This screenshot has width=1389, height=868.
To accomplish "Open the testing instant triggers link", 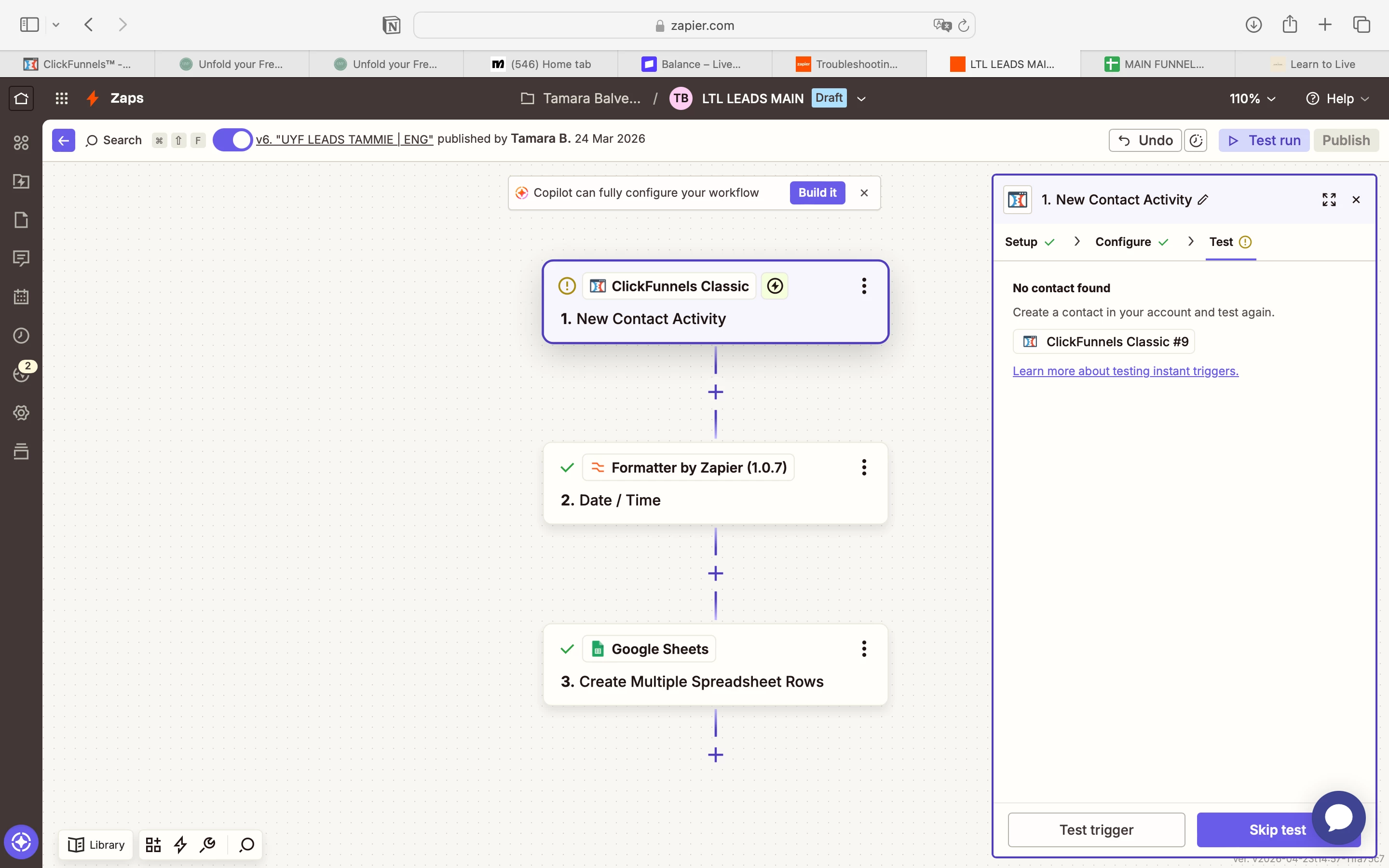I will pyautogui.click(x=1125, y=371).
